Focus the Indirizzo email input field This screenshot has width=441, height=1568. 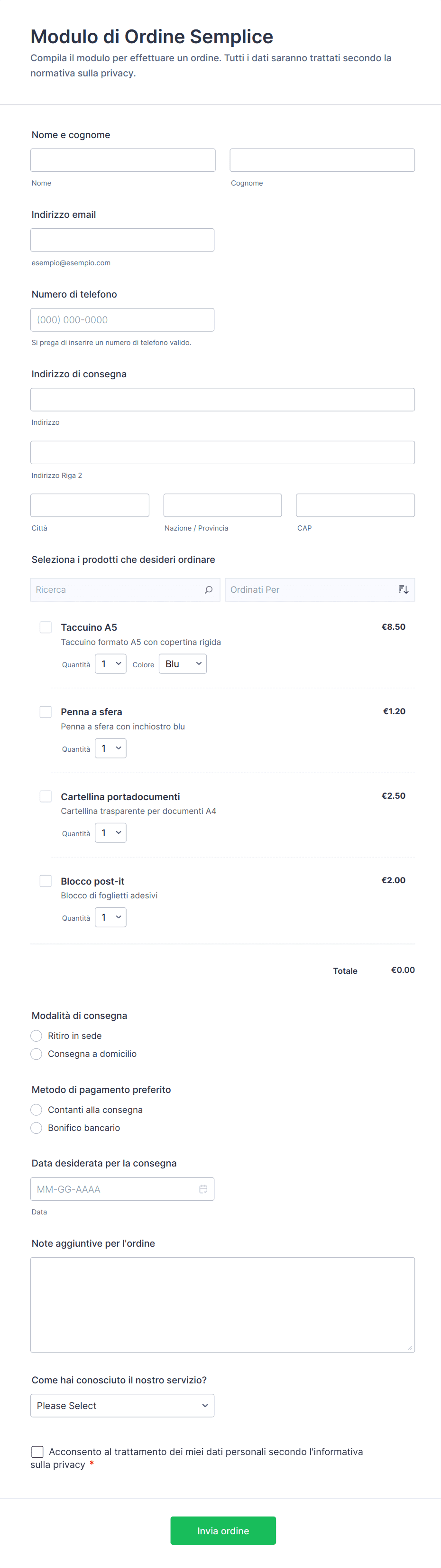point(122,240)
